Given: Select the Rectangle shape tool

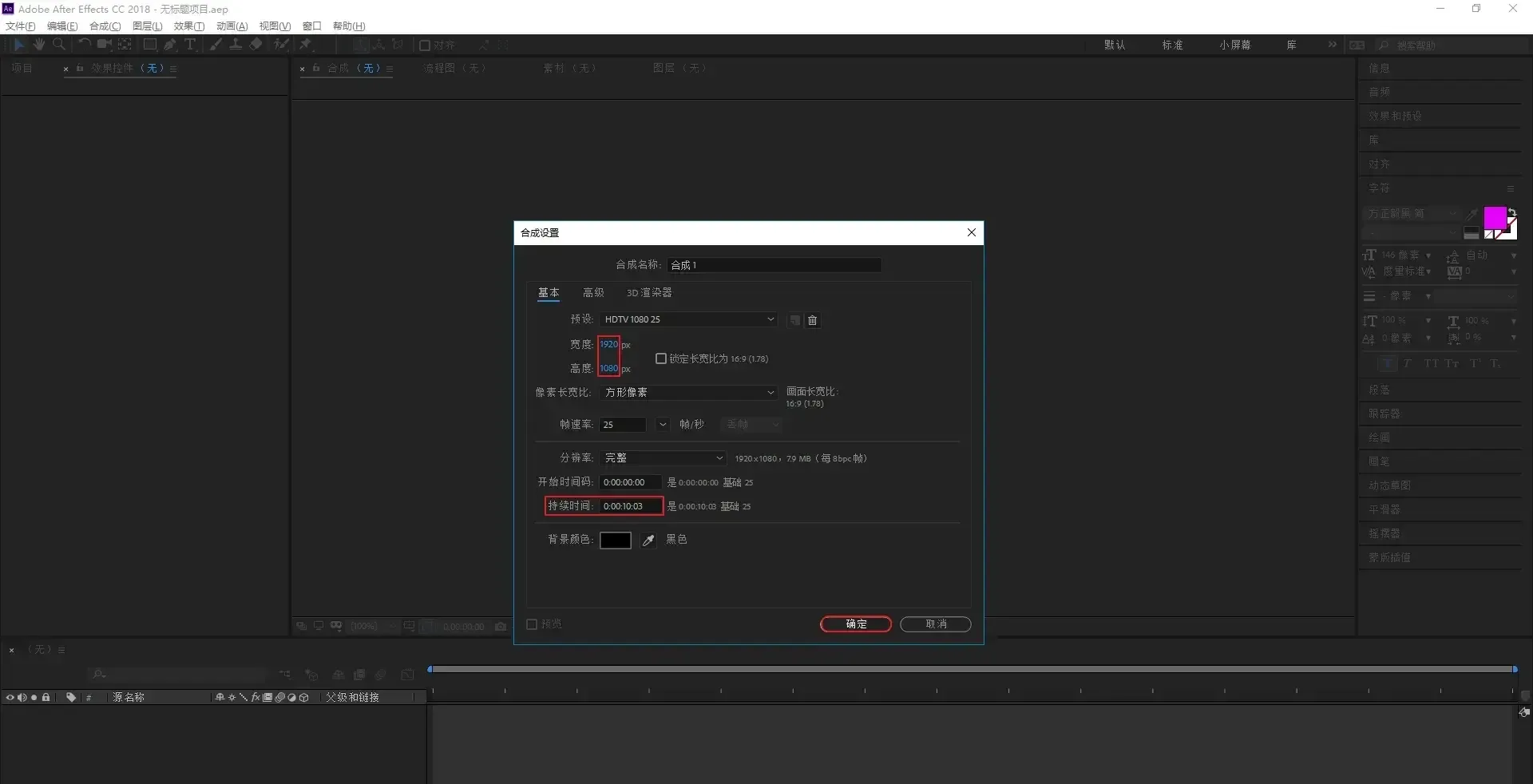Looking at the screenshot, I should coord(149,45).
